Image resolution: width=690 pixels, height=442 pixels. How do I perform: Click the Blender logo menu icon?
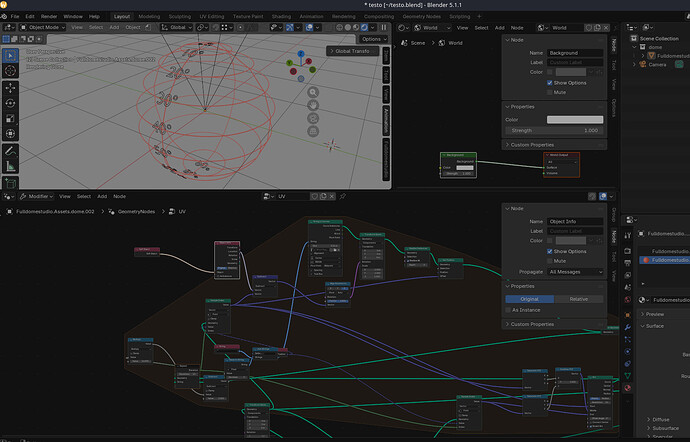tap(4, 16)
